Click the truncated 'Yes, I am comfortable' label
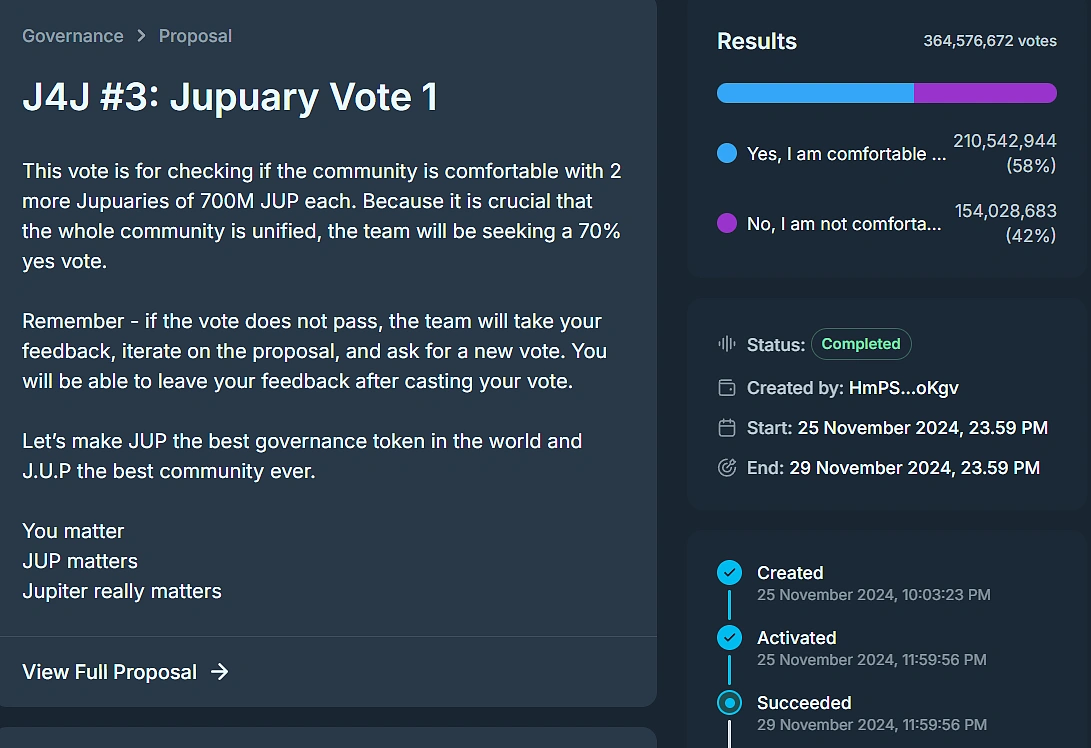 point(846,154)
